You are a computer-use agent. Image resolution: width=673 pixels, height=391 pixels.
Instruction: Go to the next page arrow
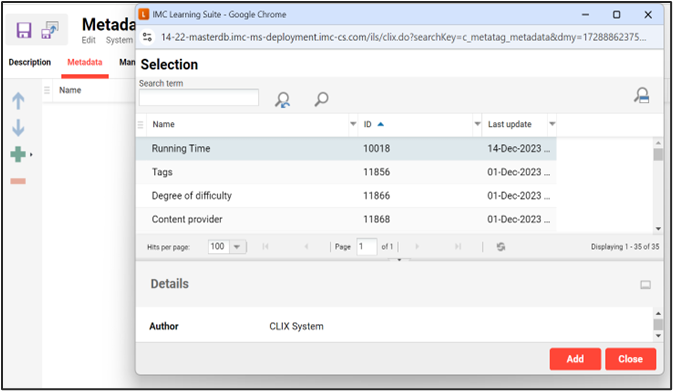(417, 246)
